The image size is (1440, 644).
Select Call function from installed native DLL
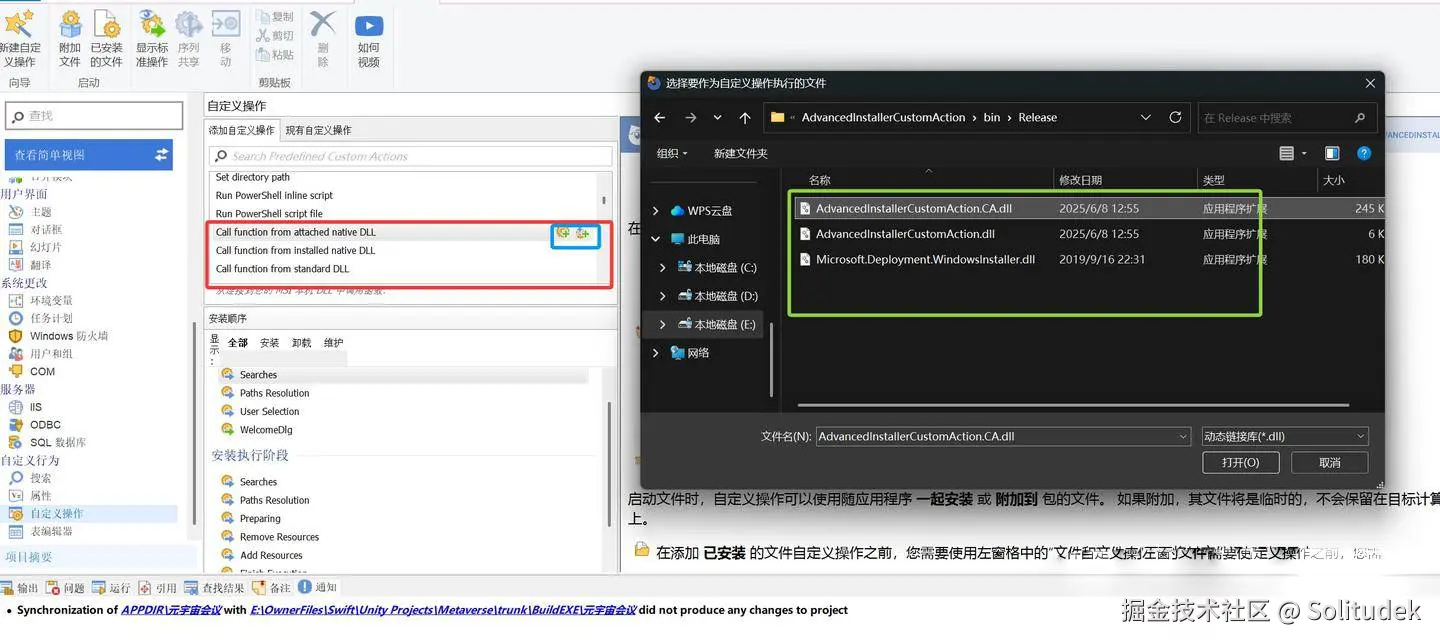click(295, 250)
